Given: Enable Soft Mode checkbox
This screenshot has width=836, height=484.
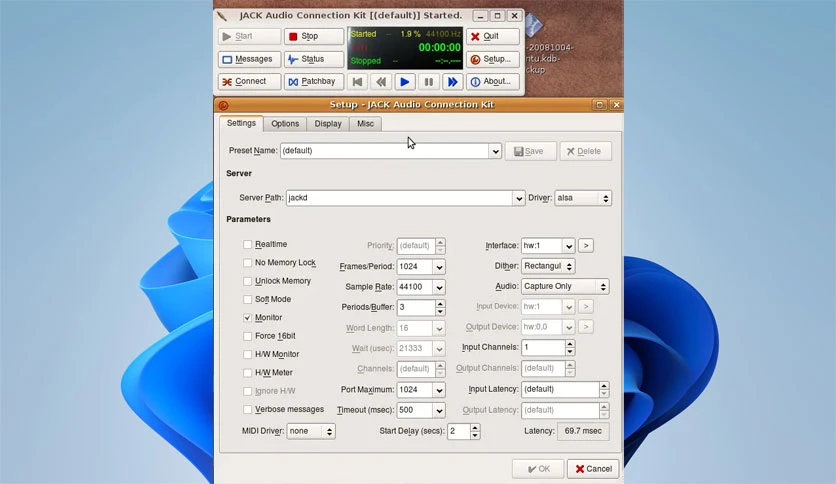Looking at the screenshot, I should pyautogui.click(x=247, y=300).
